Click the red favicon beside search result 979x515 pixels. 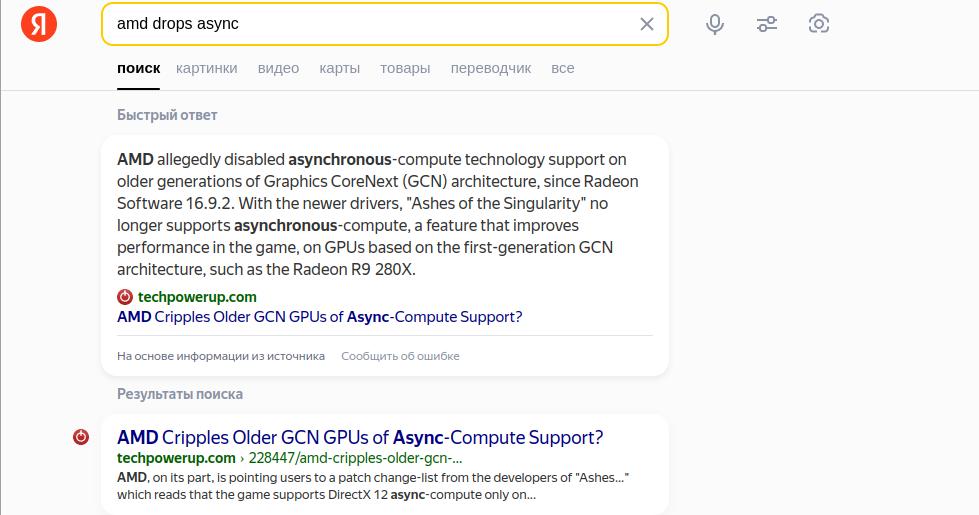tap(81, 437)
